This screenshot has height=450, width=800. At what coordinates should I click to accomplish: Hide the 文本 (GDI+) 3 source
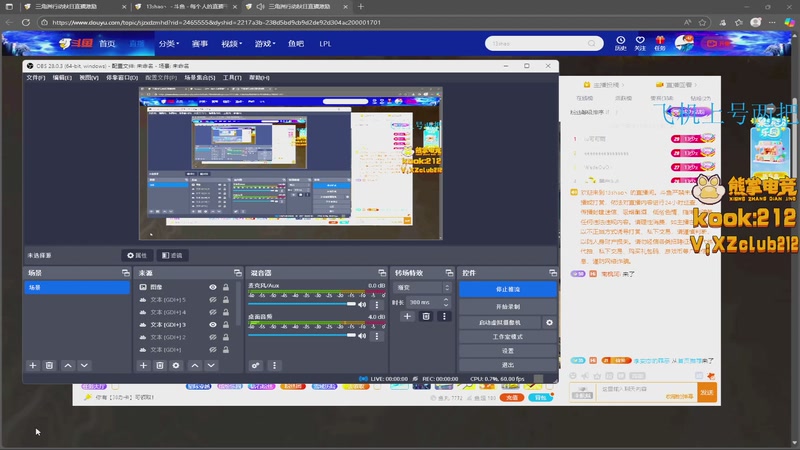tap(213, 324)
